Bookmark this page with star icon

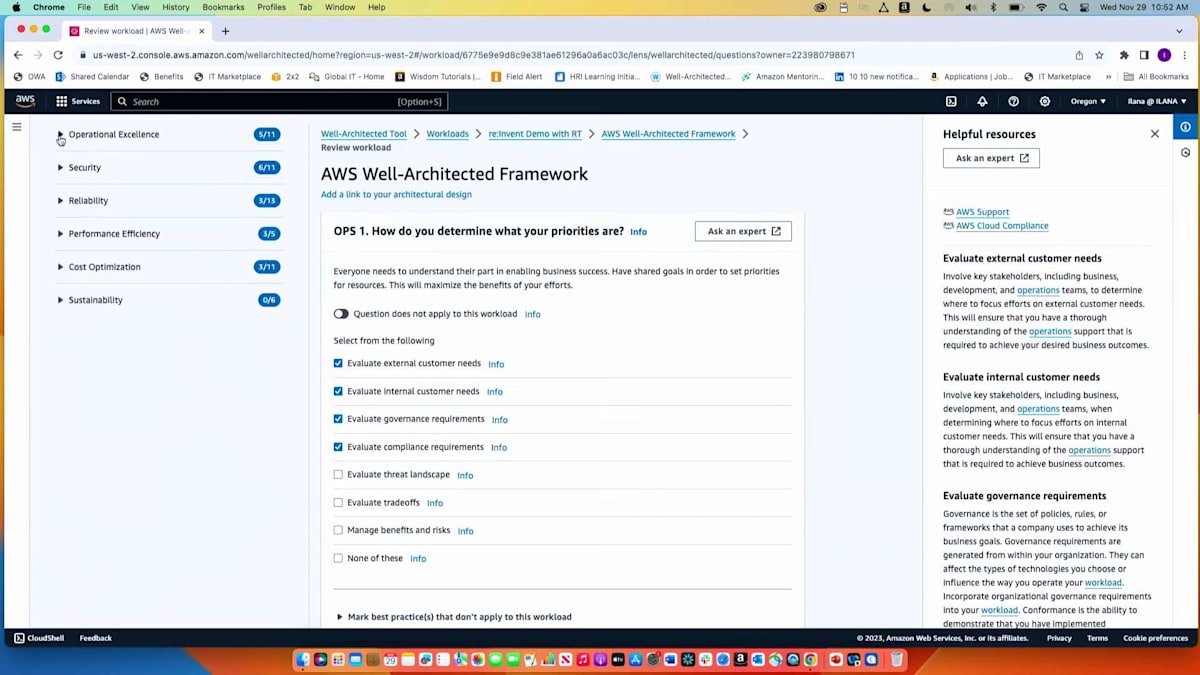[1099, 55]
